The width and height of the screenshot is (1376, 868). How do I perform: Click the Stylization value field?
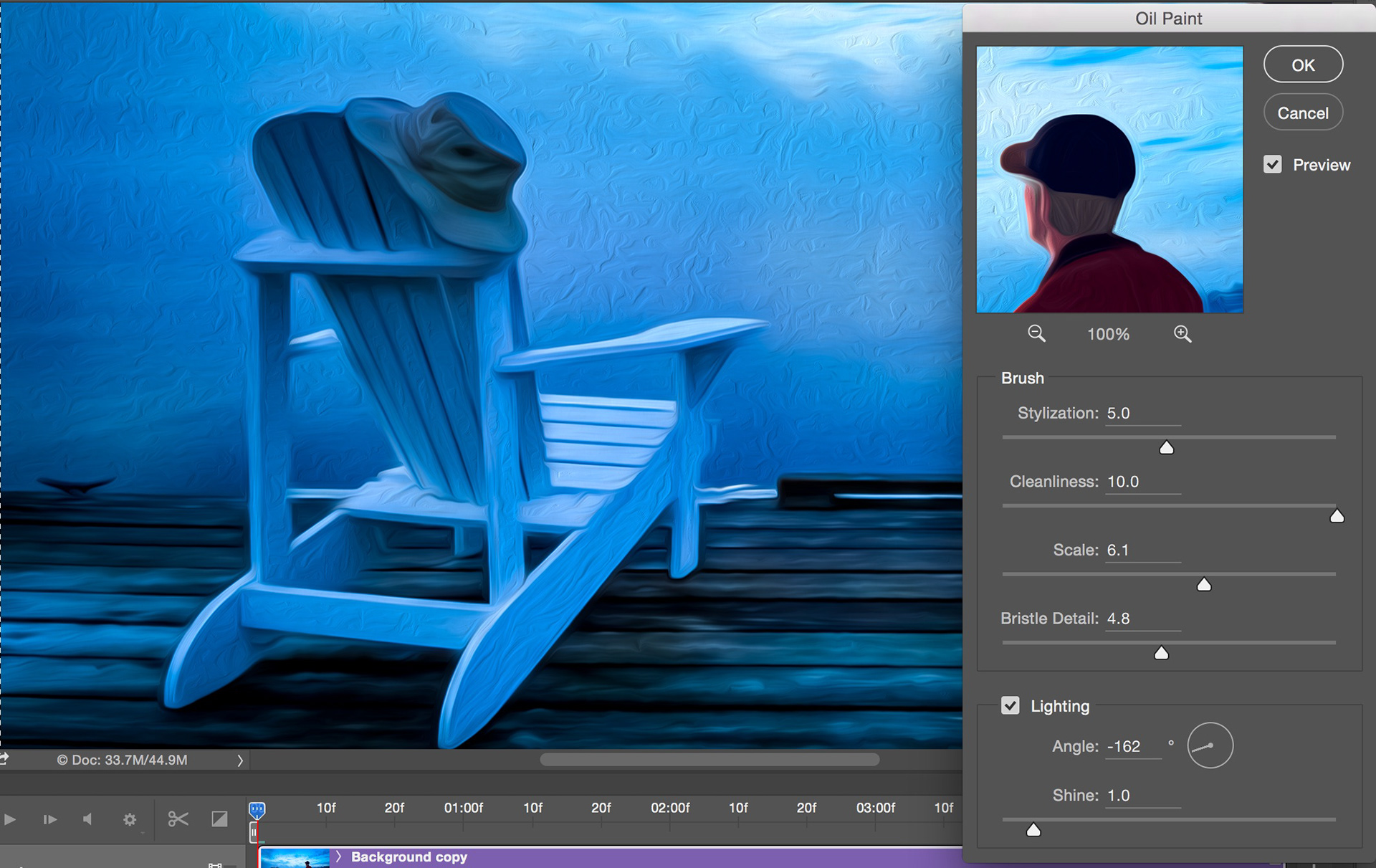(1141, 414)
